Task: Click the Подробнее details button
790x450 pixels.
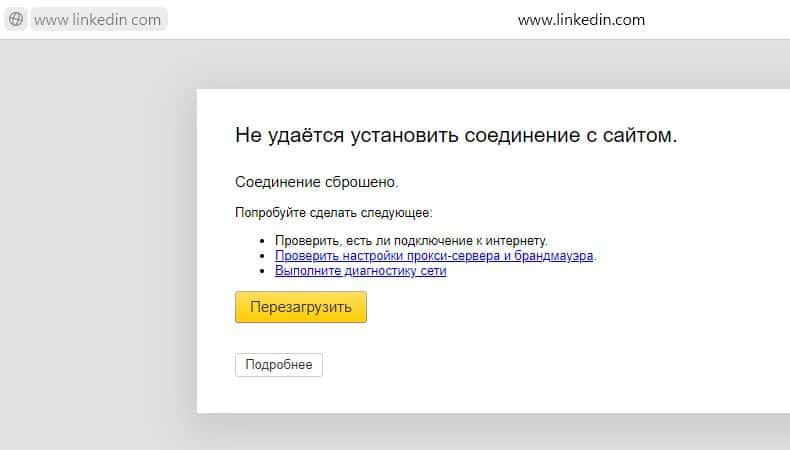Action: point(279,365)
